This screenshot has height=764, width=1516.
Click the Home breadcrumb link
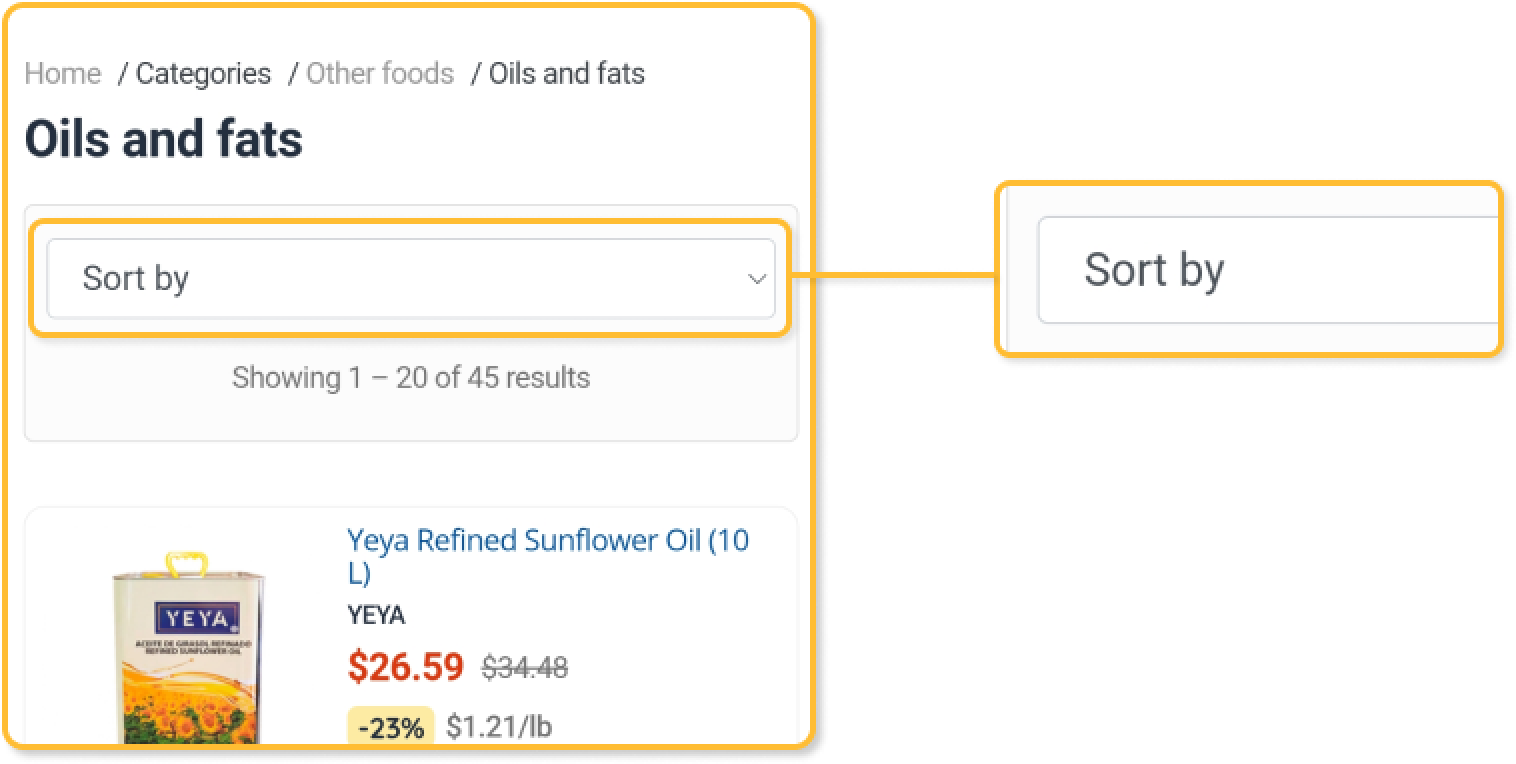(x=62, y=74)
